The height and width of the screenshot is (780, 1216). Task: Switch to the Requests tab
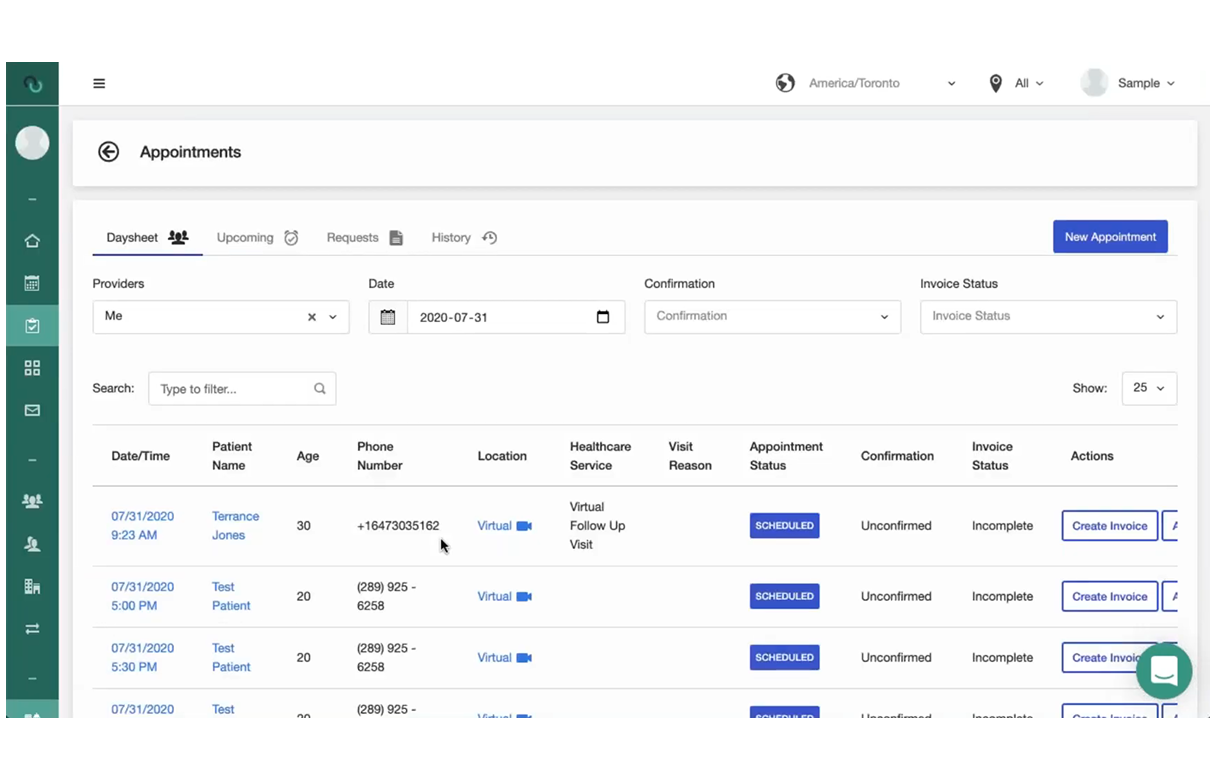tap(364, 238)
